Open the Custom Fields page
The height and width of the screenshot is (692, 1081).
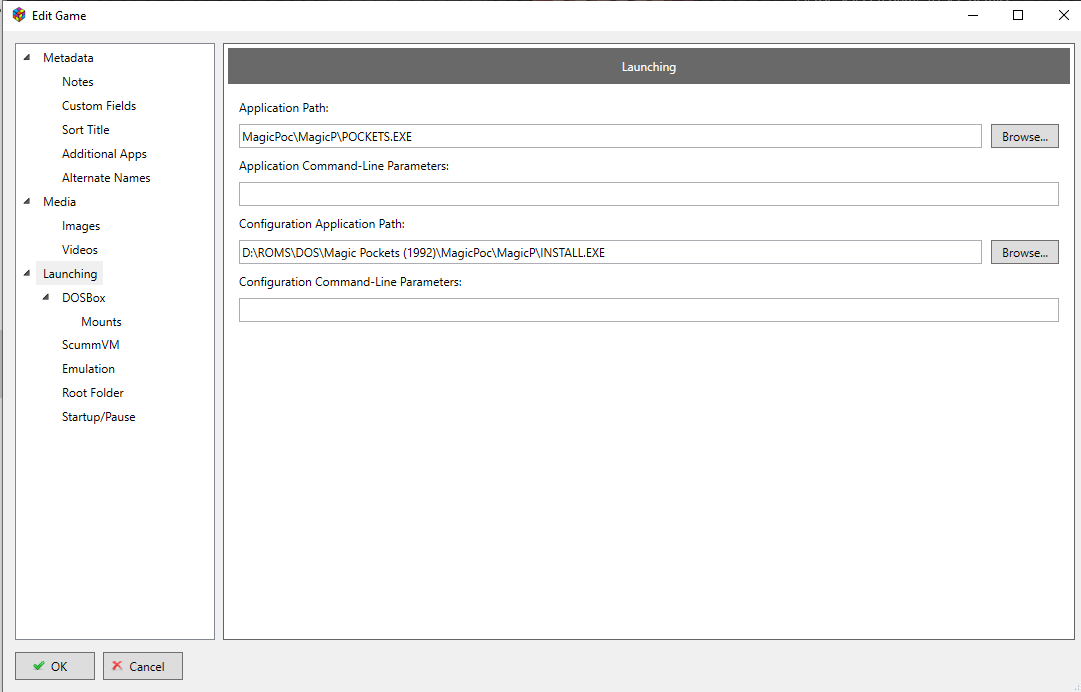click(x=99, y=106)
